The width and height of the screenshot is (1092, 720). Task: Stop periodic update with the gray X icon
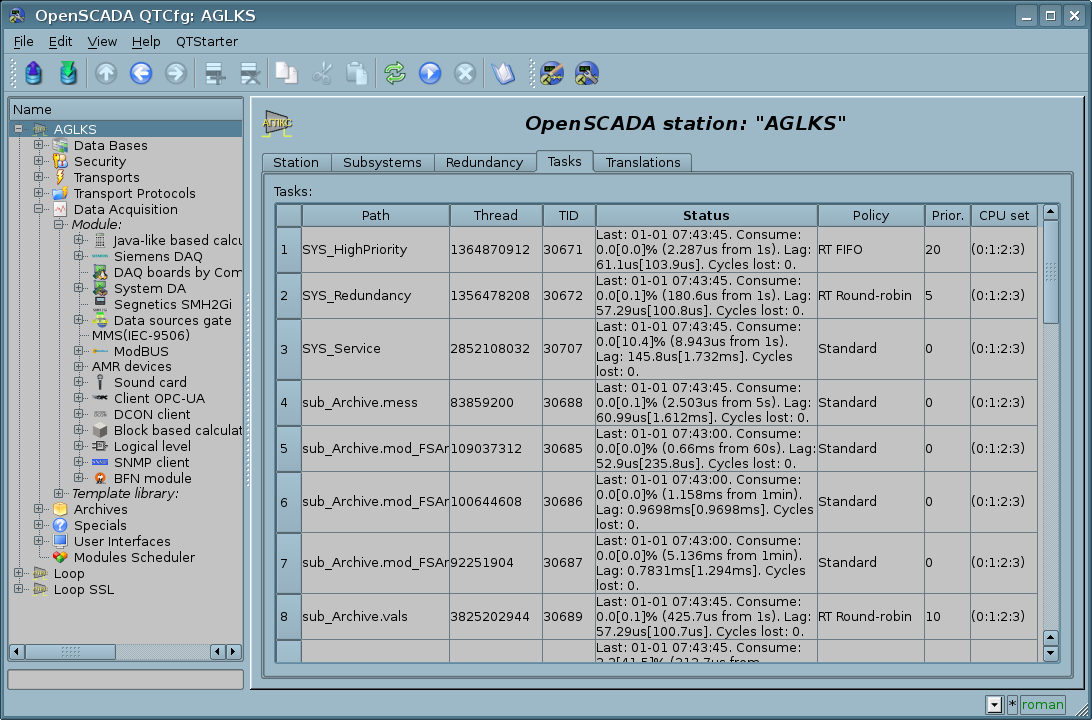465,72
